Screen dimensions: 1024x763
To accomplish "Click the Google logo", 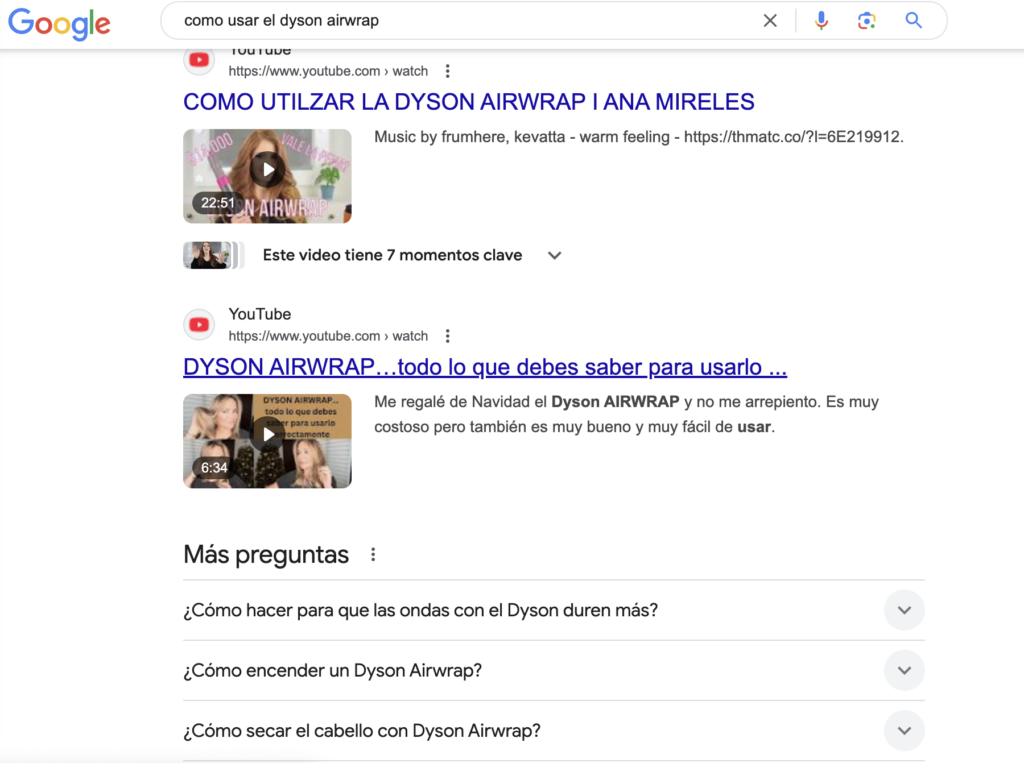I will (x=59, y=23).
